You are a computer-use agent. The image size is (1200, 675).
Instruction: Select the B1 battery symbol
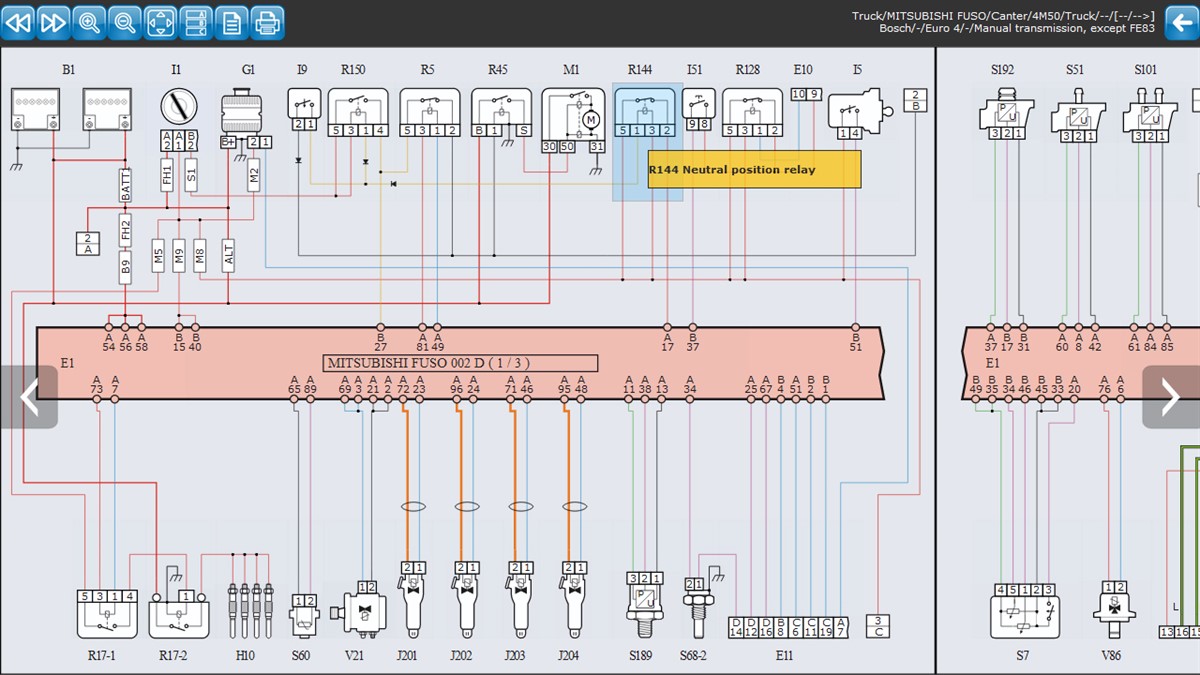pyautogui.click(x=70, y=110)
